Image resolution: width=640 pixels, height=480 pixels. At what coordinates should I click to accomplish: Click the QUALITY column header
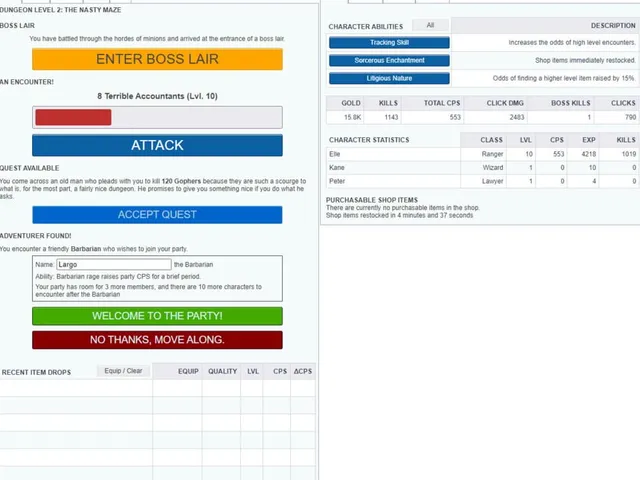[222, 371]
